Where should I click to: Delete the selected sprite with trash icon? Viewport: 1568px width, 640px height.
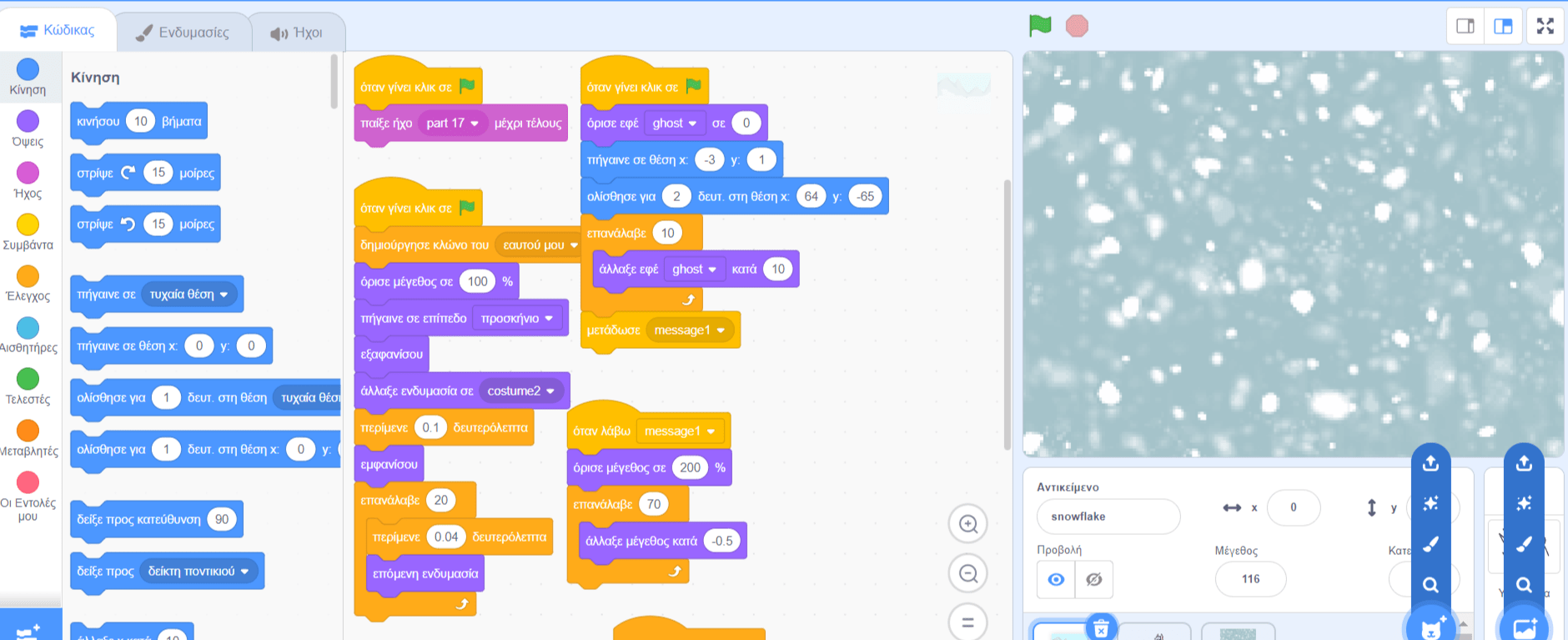point(1101,628)
